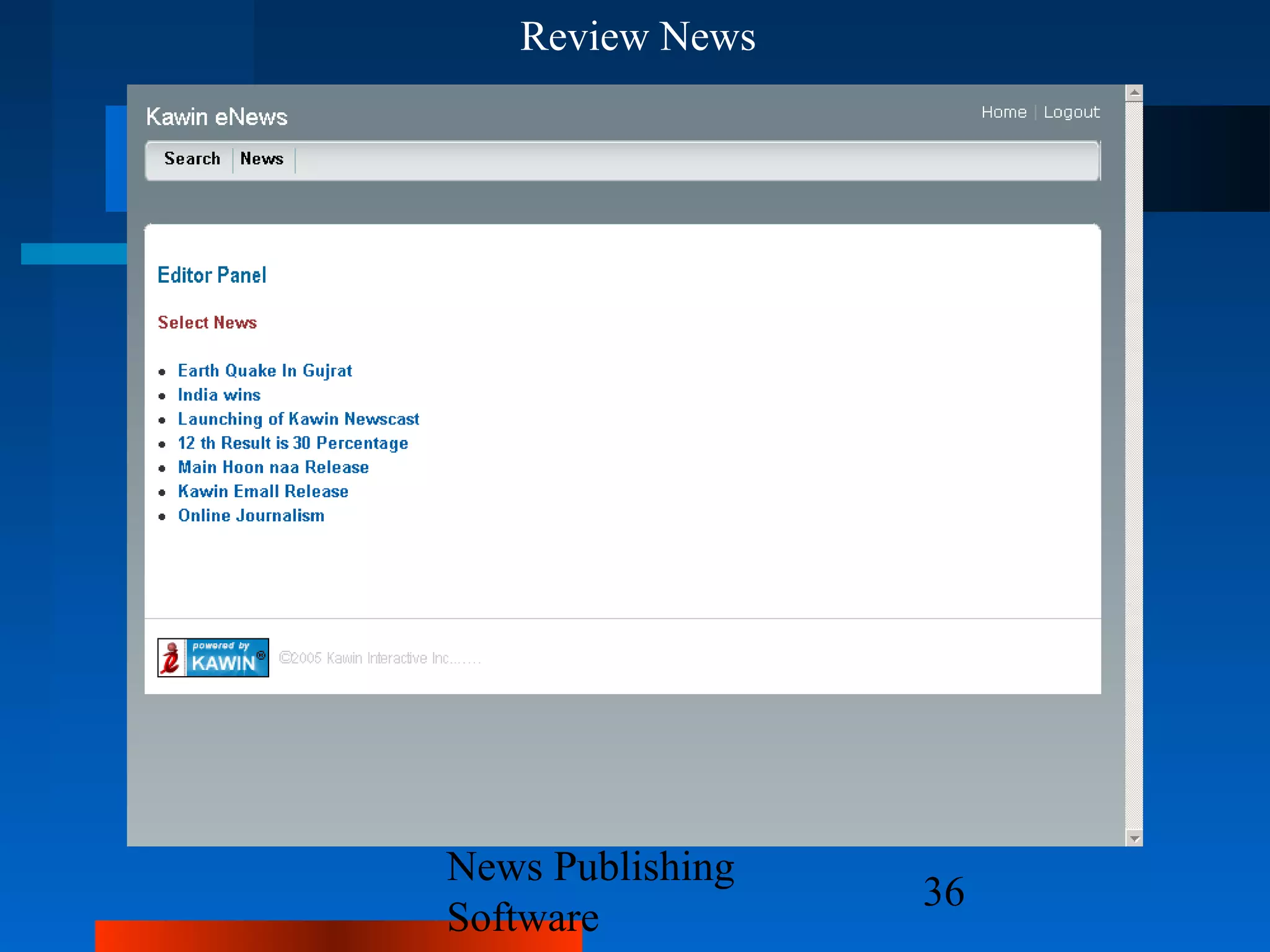Open 'Launching of Kawin Newscast' news
This screenshot has height=952, width=1270.
tap(298, 420)
